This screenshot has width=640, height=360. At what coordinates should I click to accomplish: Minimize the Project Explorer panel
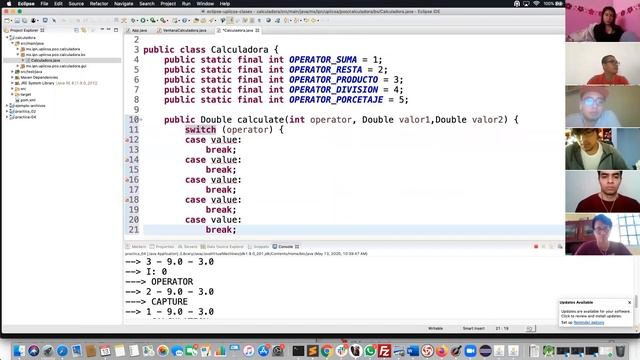(109, 30)
